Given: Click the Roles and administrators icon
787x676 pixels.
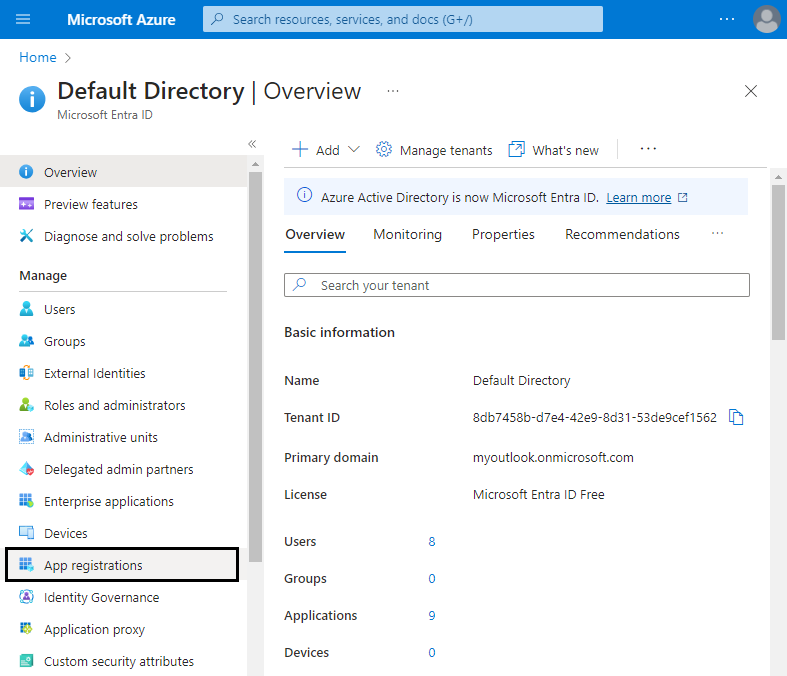Looking at the screenshot, I should tap(26, 404).
